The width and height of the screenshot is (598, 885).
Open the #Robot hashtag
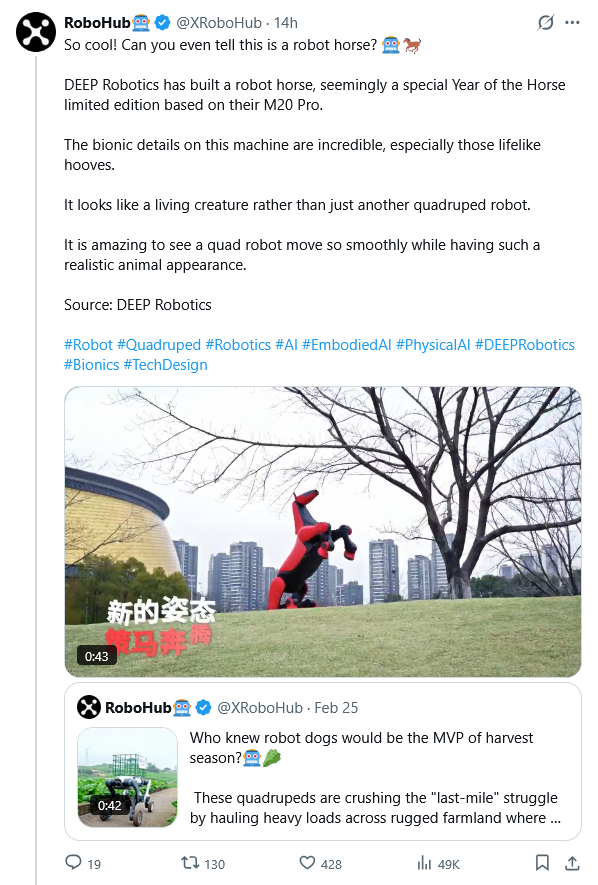(88, 345)
